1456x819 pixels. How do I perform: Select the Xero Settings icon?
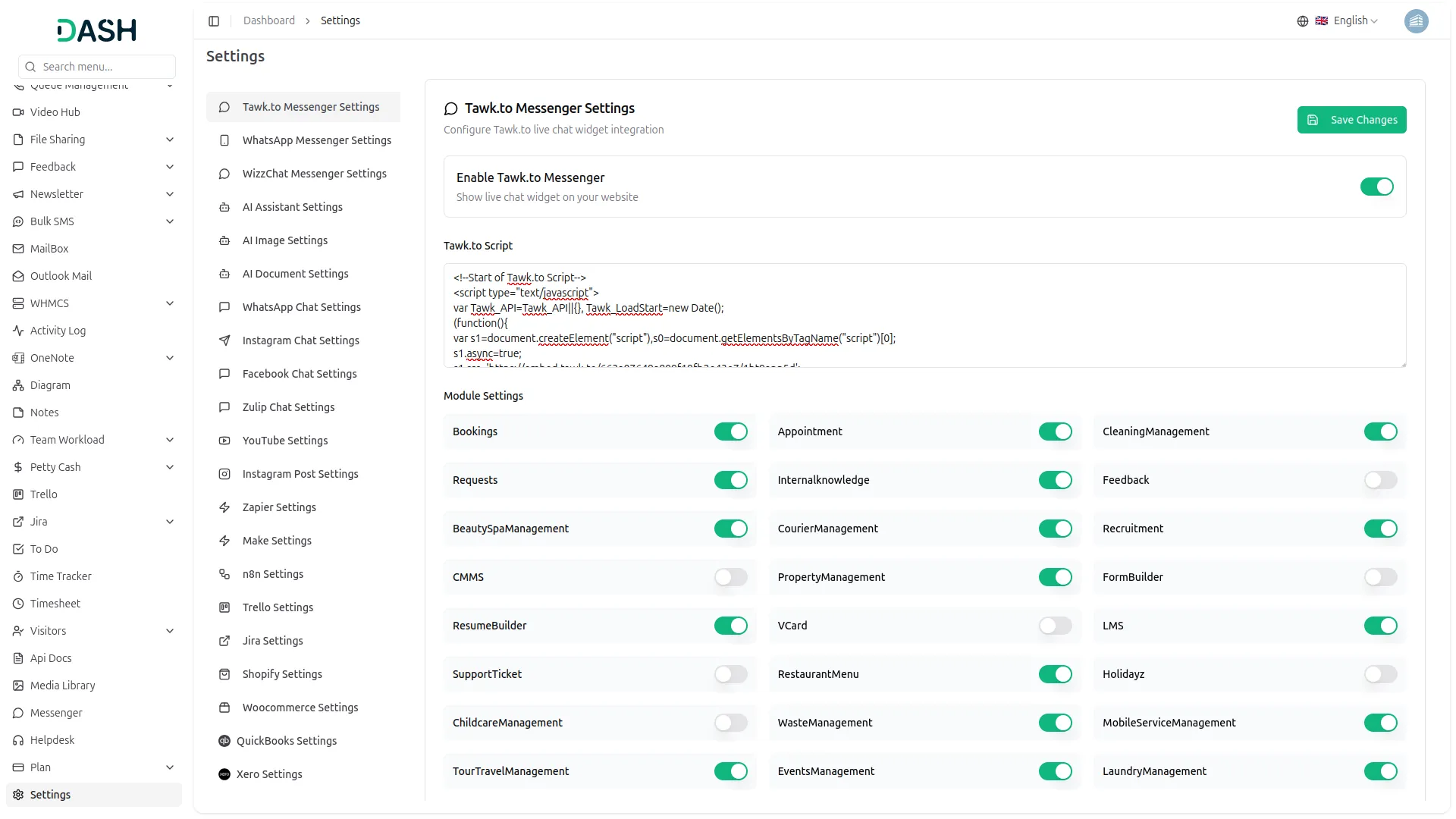pyautogui.click(x=224, y=774)
